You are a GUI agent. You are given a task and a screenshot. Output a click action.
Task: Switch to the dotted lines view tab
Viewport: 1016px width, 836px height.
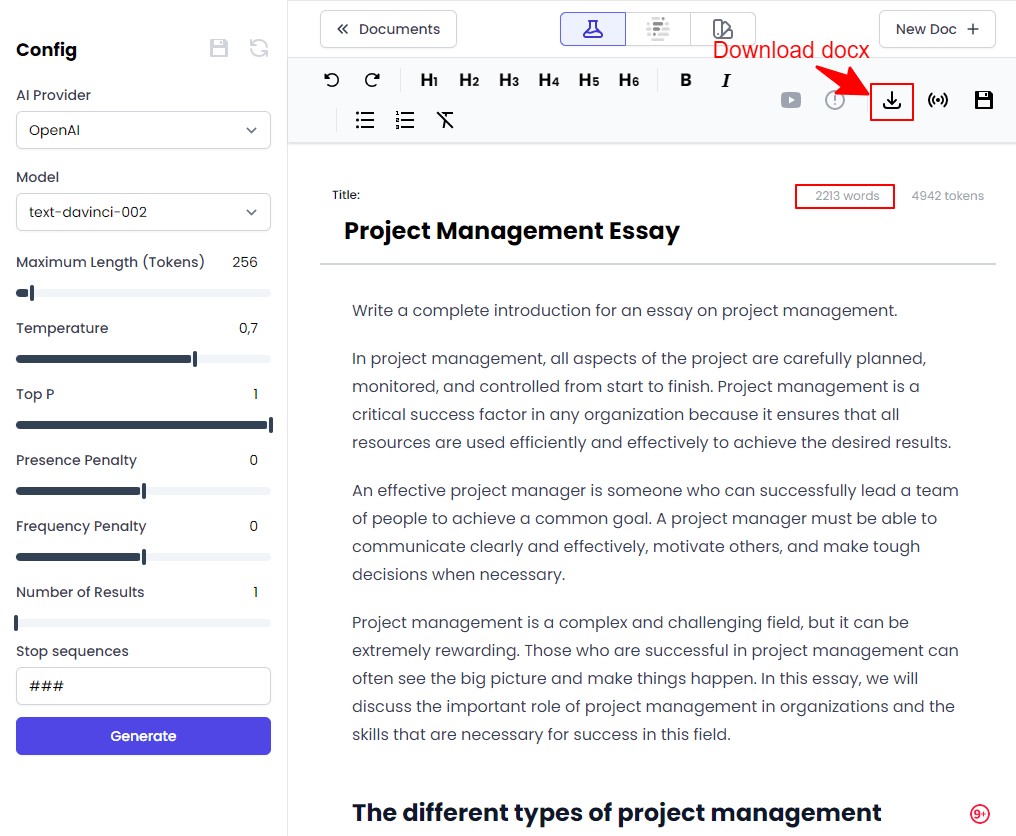click(658, 29)
